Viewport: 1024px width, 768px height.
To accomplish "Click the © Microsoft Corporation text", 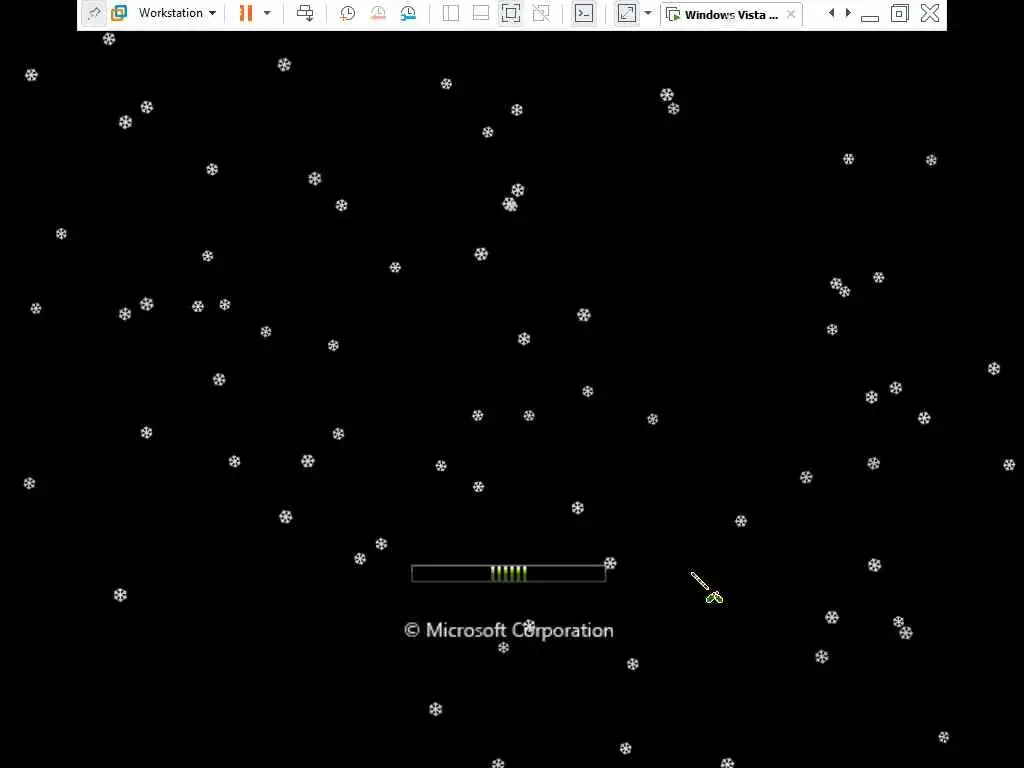I will click(x=509, y=630).
